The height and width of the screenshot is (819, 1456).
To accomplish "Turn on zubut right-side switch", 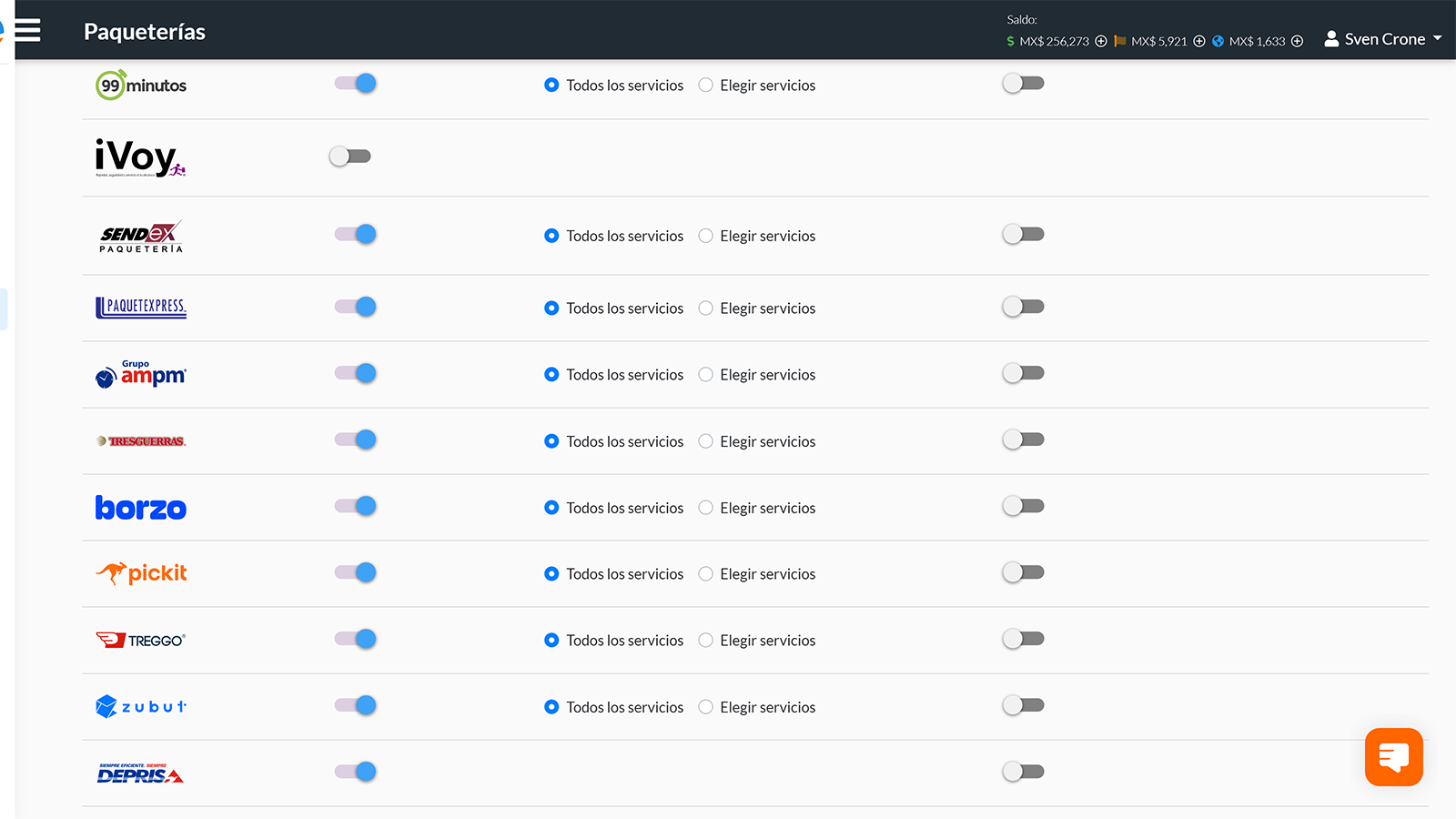I will (1024, 706).
